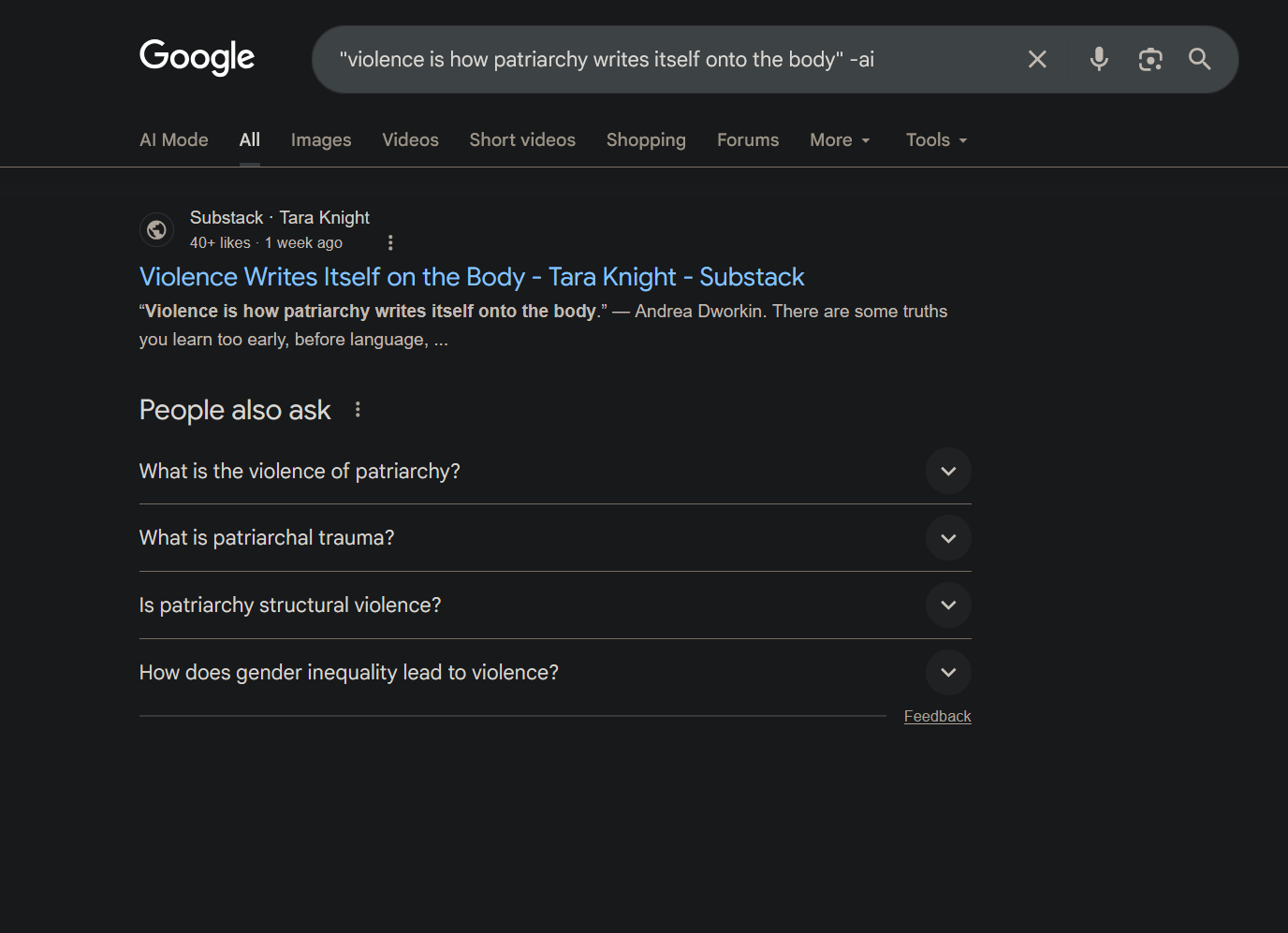Open People also ask options menu
This screenshot has width=1288, height=933.
[x=358, y=410]
